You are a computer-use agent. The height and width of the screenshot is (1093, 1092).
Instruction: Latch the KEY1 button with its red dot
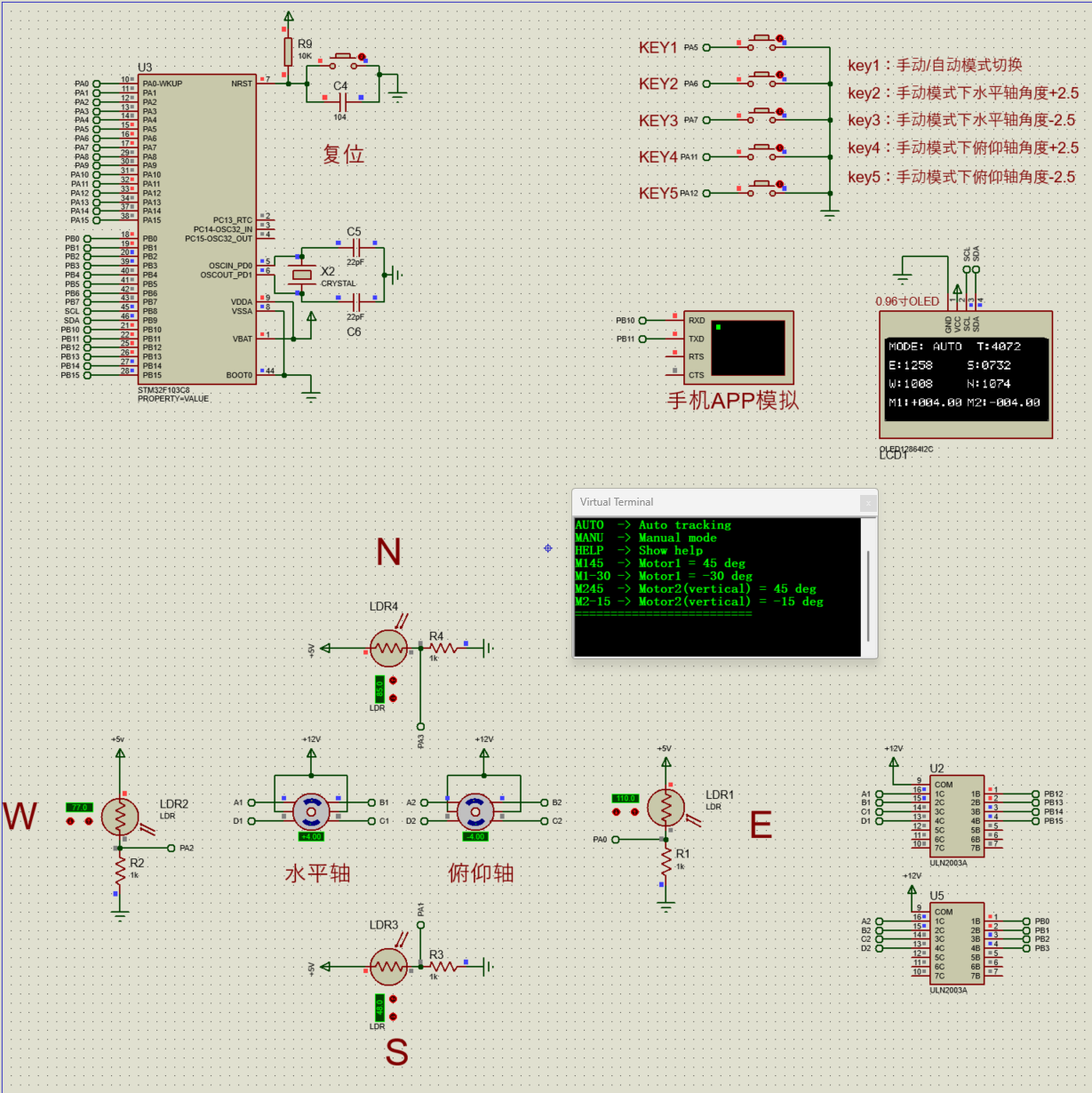tap(780, 38)
